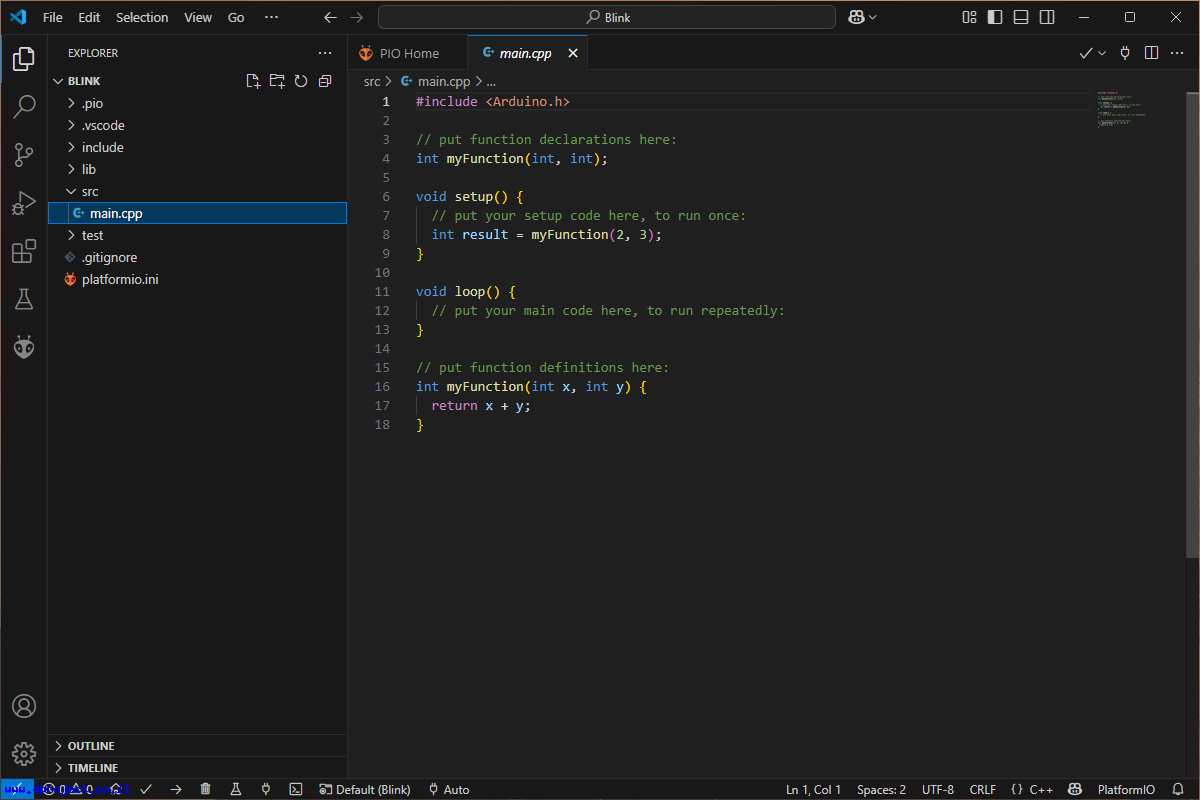
Task: Open the Edit menu
Action: (x=89, y=17)
